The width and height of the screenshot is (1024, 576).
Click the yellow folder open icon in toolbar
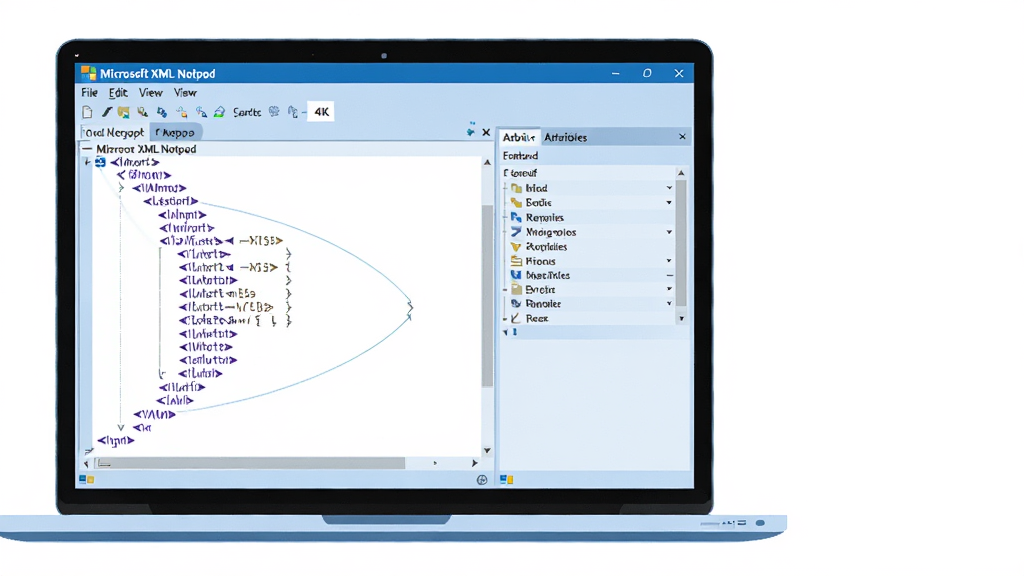click(123, 112)
